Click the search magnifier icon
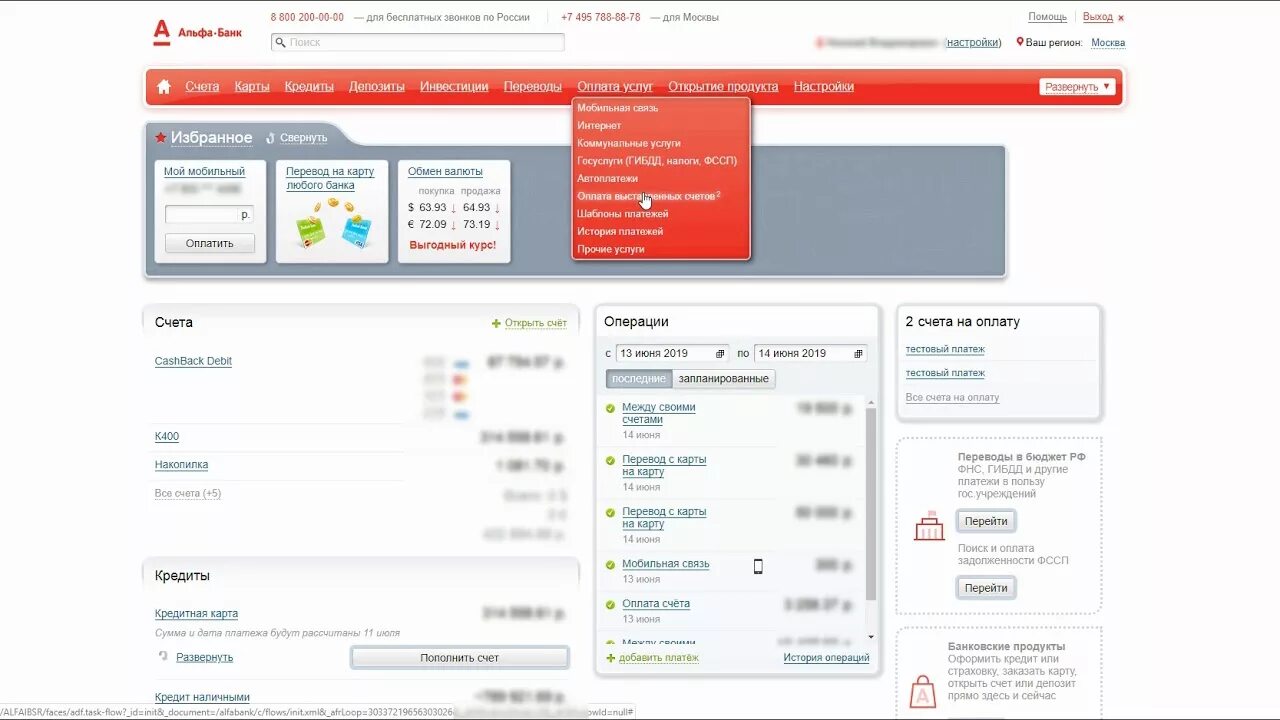Screen dimensions: 1280x720 tap(280, 42)
